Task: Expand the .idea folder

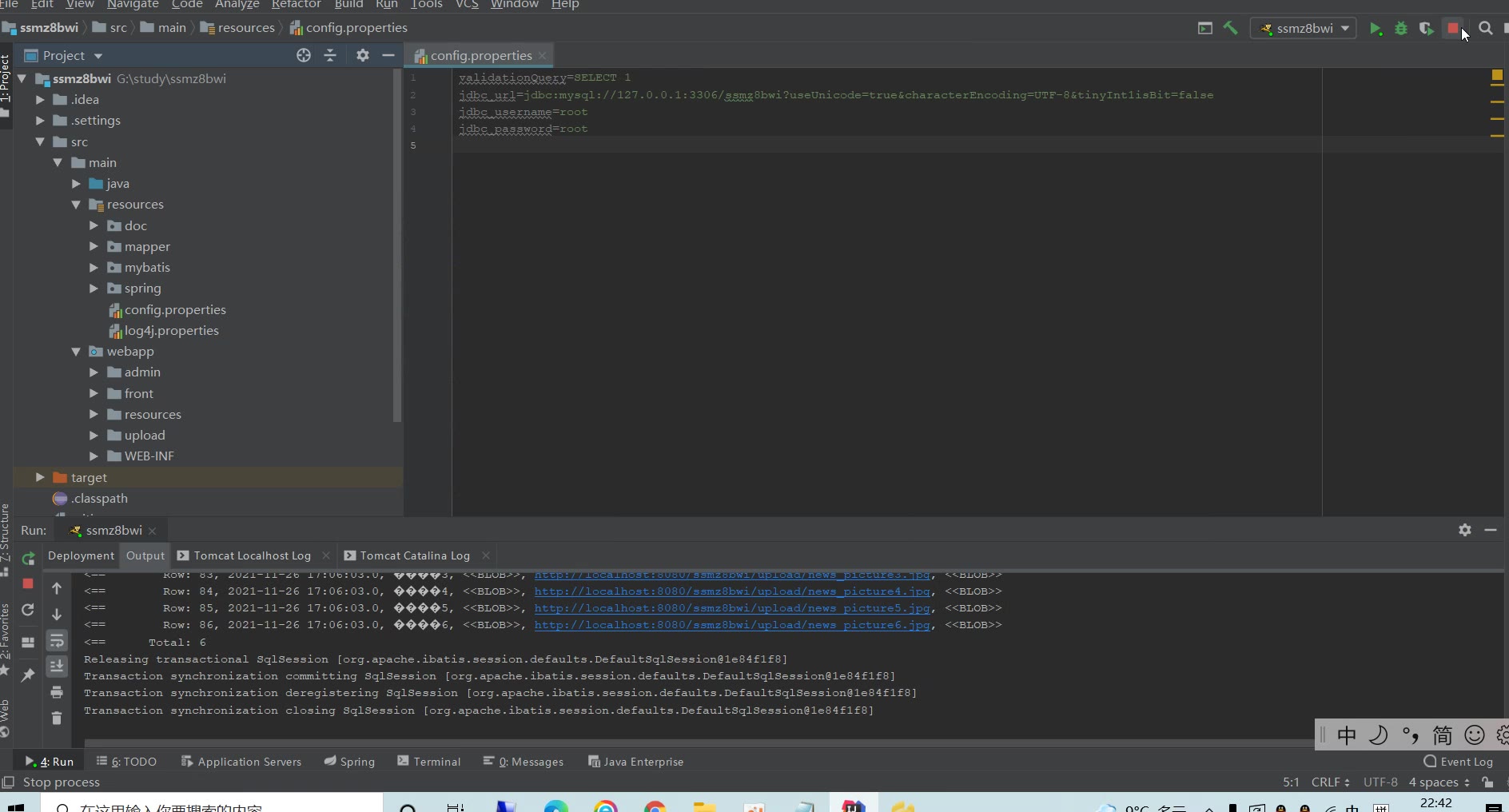Action: tap(40, 100)
